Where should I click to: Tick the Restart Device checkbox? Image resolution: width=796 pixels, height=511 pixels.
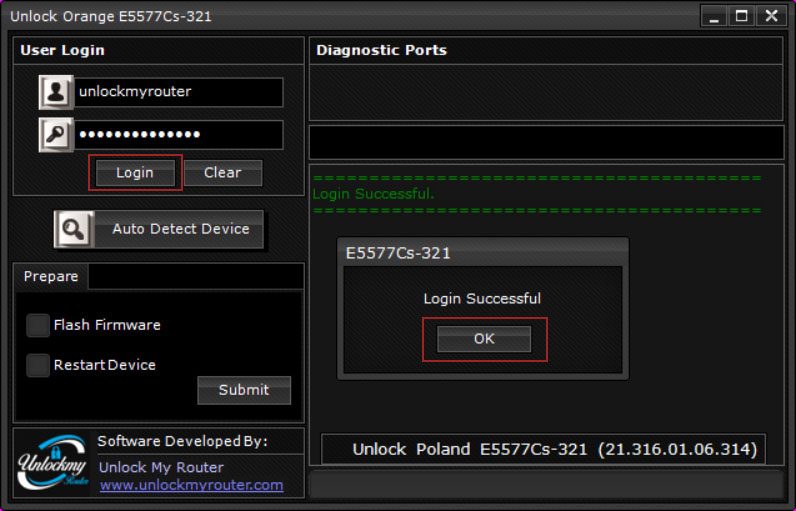pos(38,365)
